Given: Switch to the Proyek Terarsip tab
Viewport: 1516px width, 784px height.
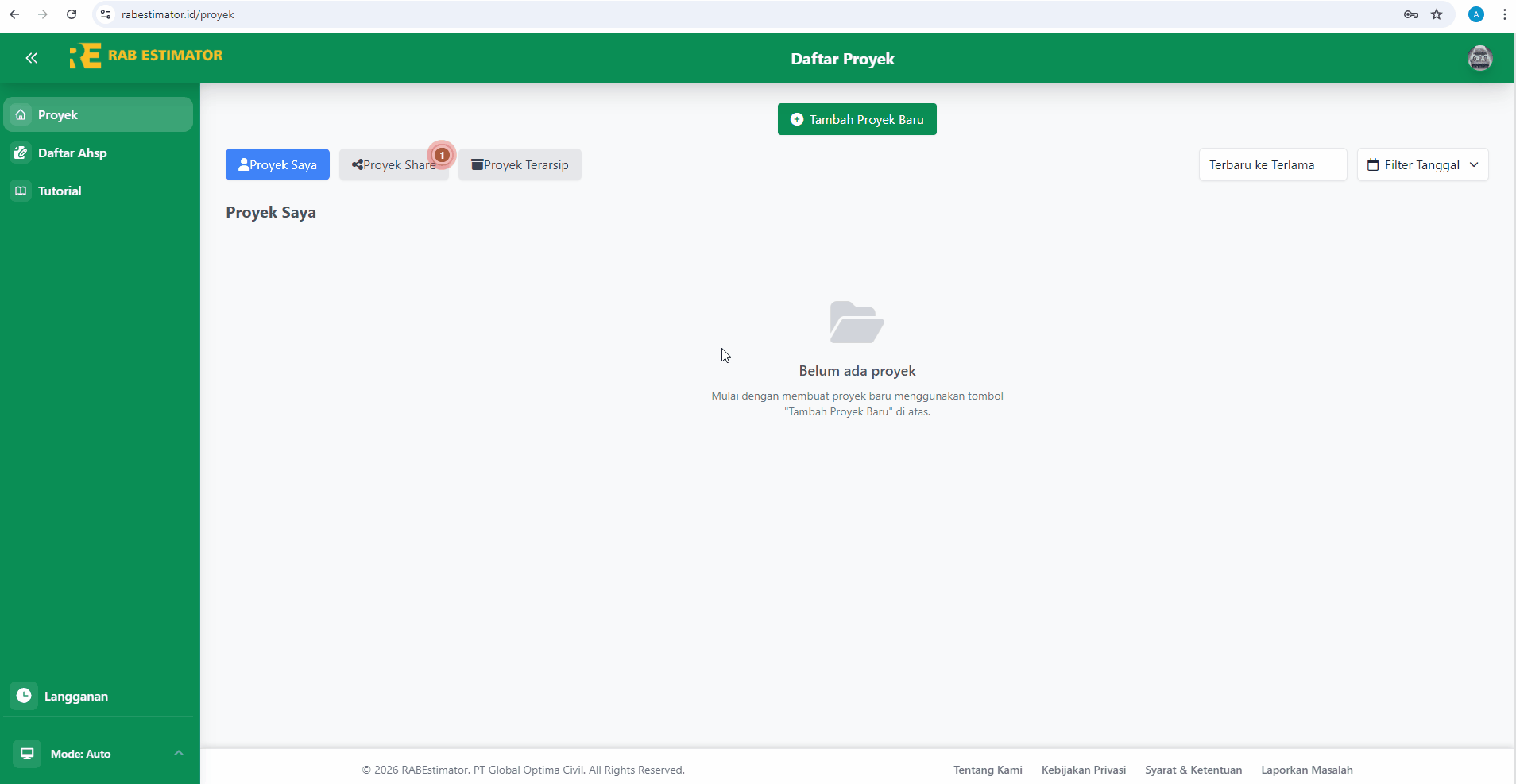Looking at the screenshot, I should coord(520,164).
